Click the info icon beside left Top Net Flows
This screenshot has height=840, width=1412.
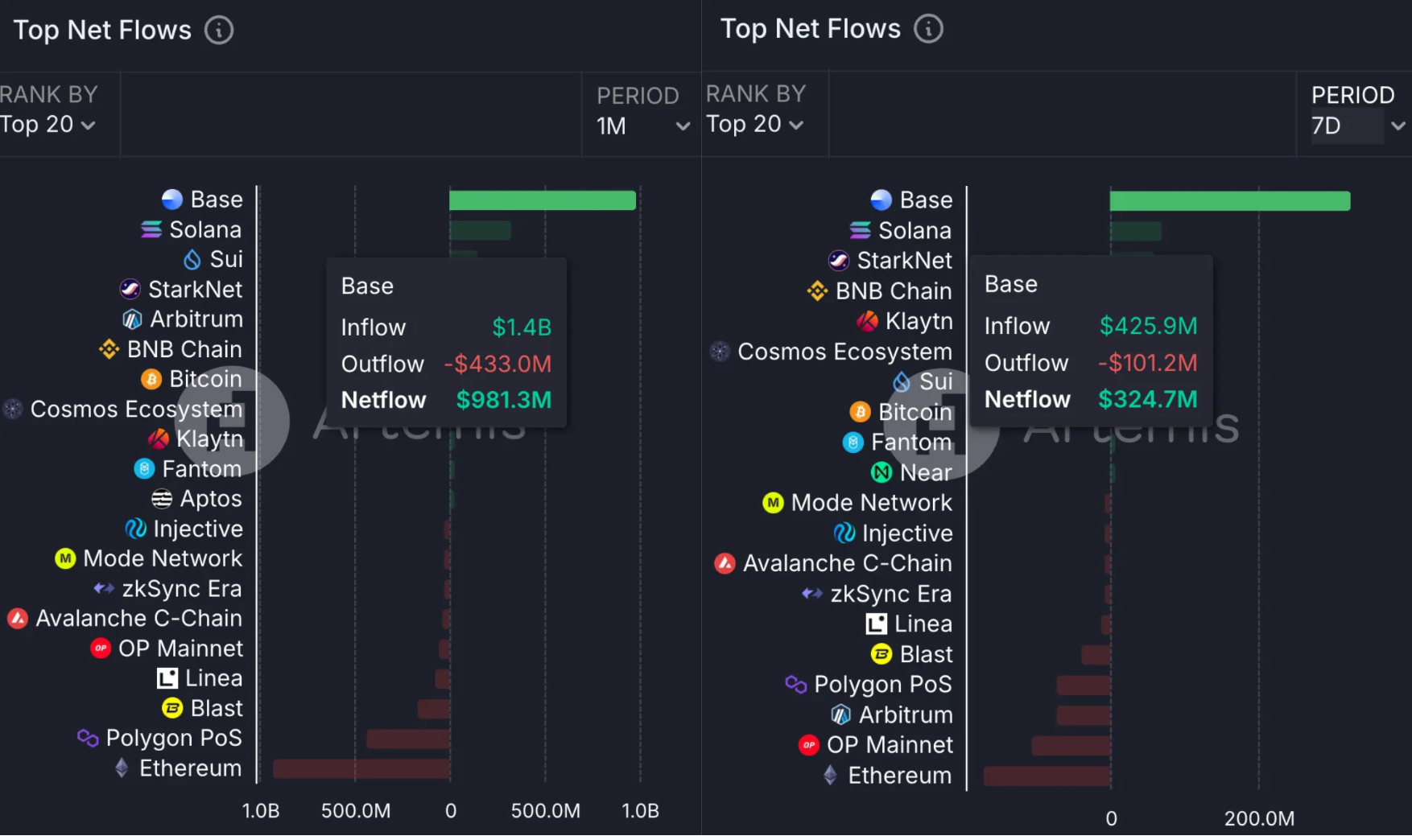click(x=219, y=31)
